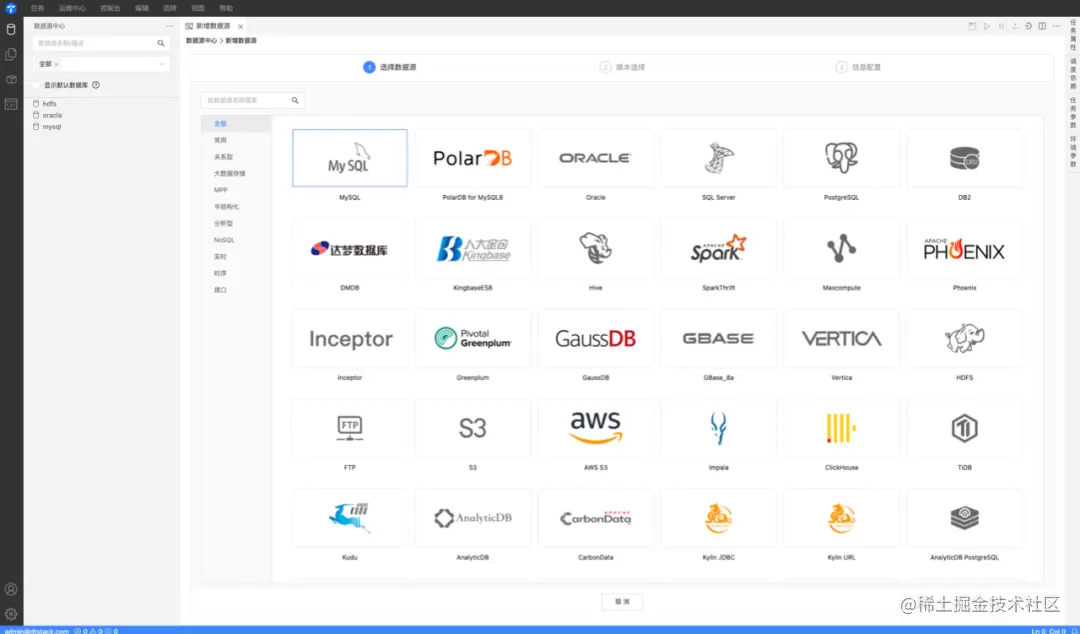
Task: Open the user account icon at bottom-left
Action: click(x=11, y=589)
